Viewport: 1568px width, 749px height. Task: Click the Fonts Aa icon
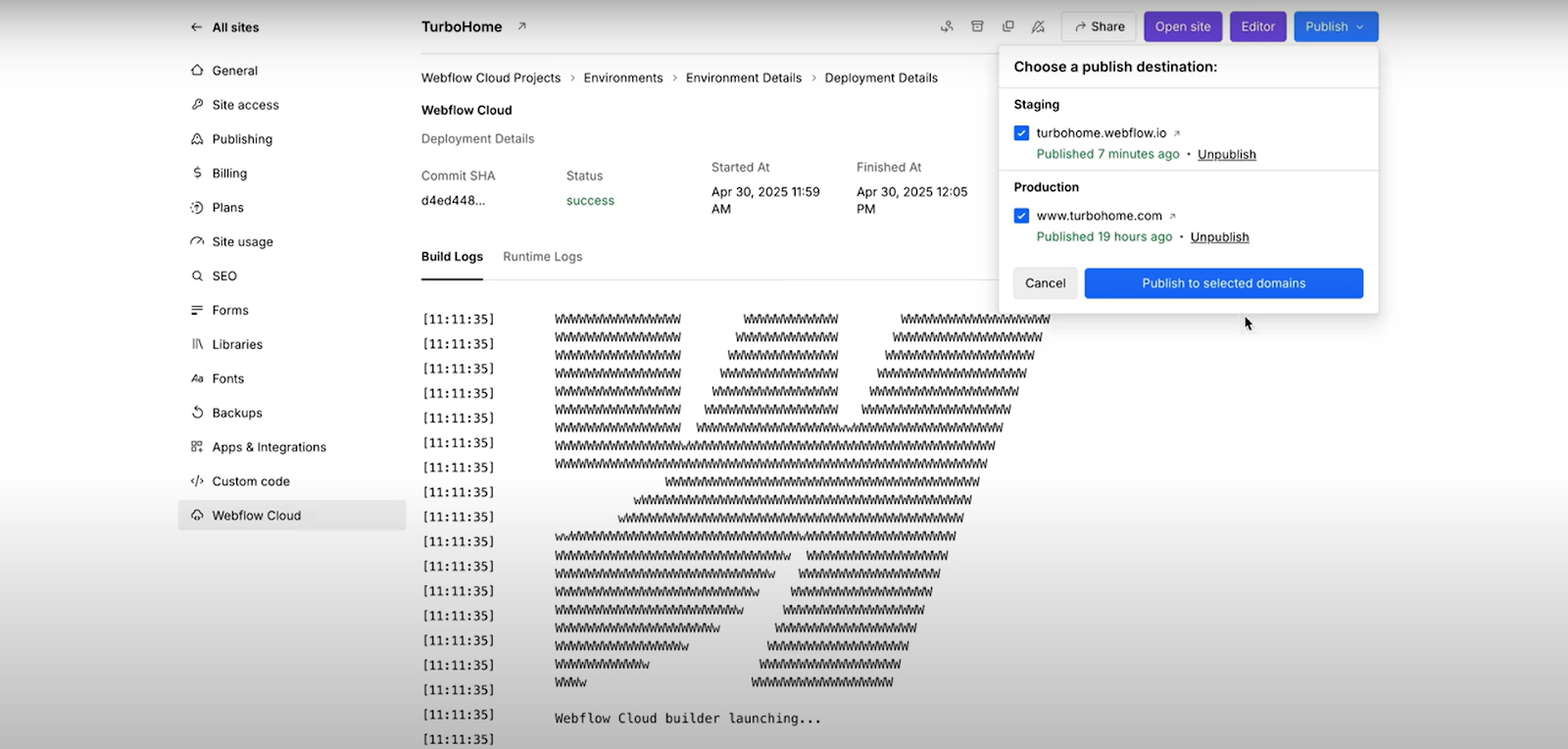pos(197,378)
